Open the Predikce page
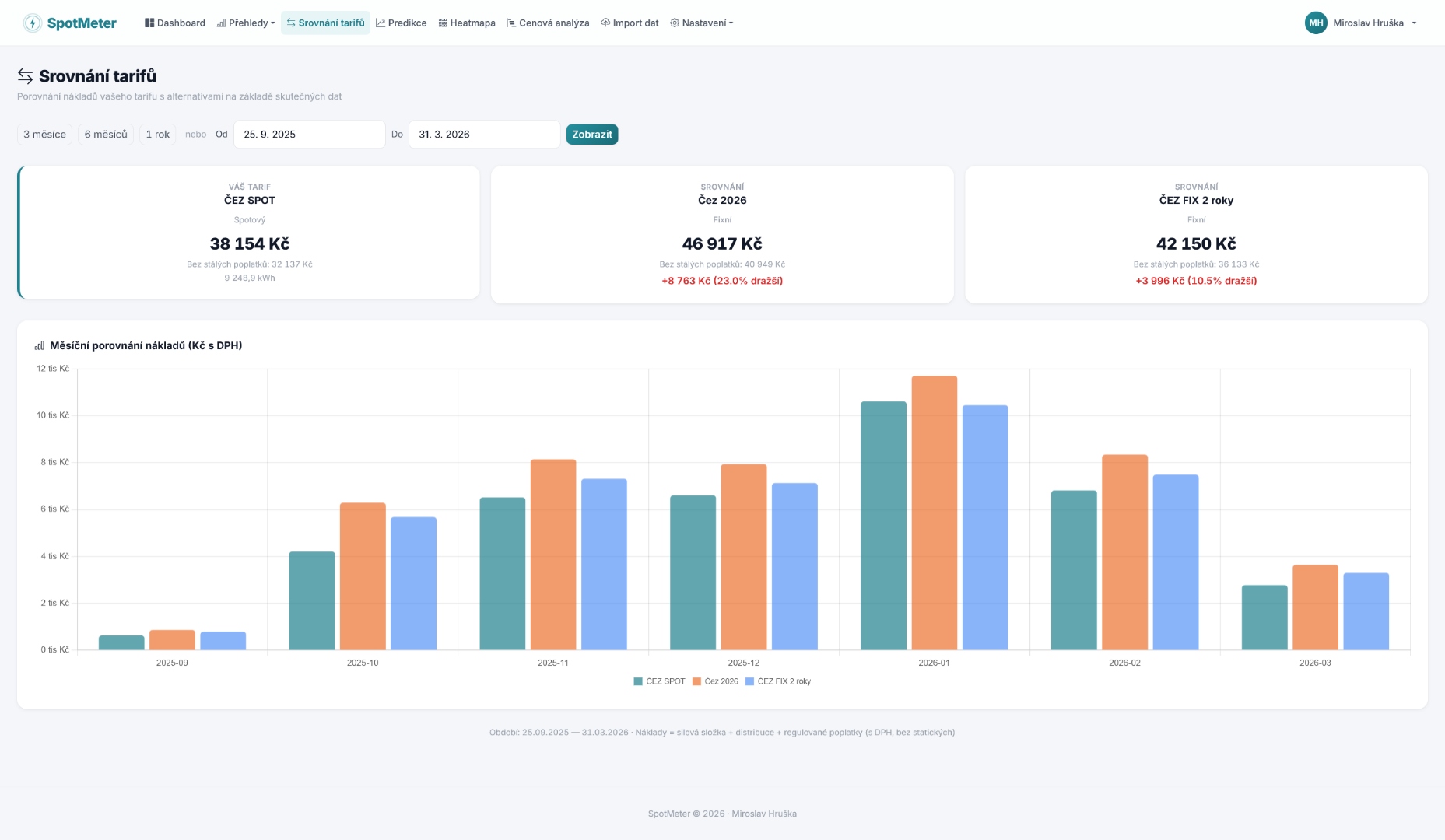The image size is (1445, 840). 402,23
